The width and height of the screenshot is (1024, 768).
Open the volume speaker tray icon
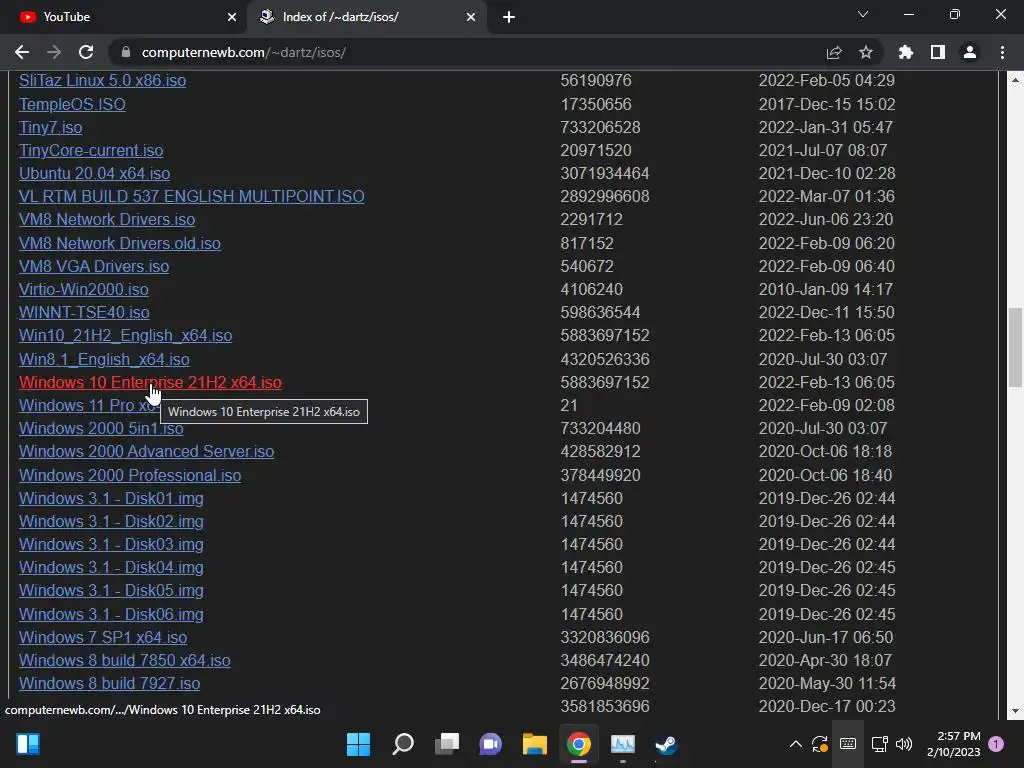tap(904, 744)
